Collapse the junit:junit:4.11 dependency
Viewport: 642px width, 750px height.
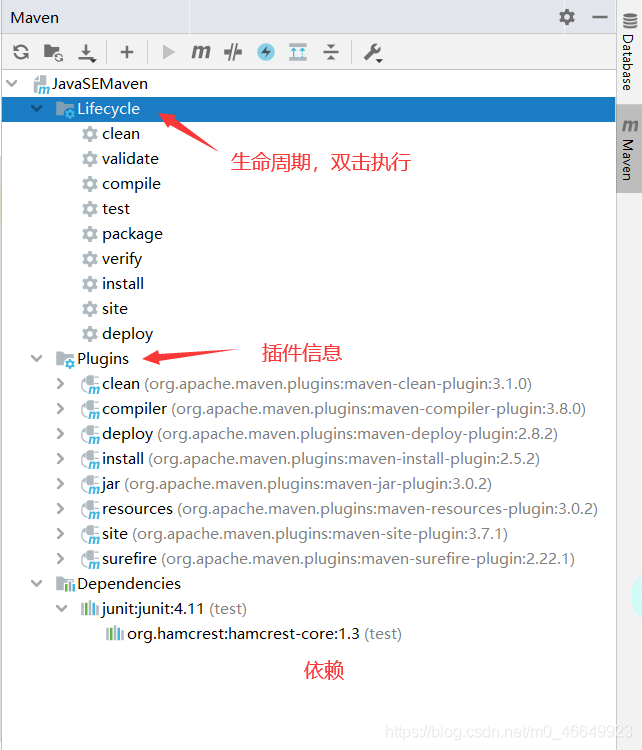pyautogui.click(x=62, y=608)
